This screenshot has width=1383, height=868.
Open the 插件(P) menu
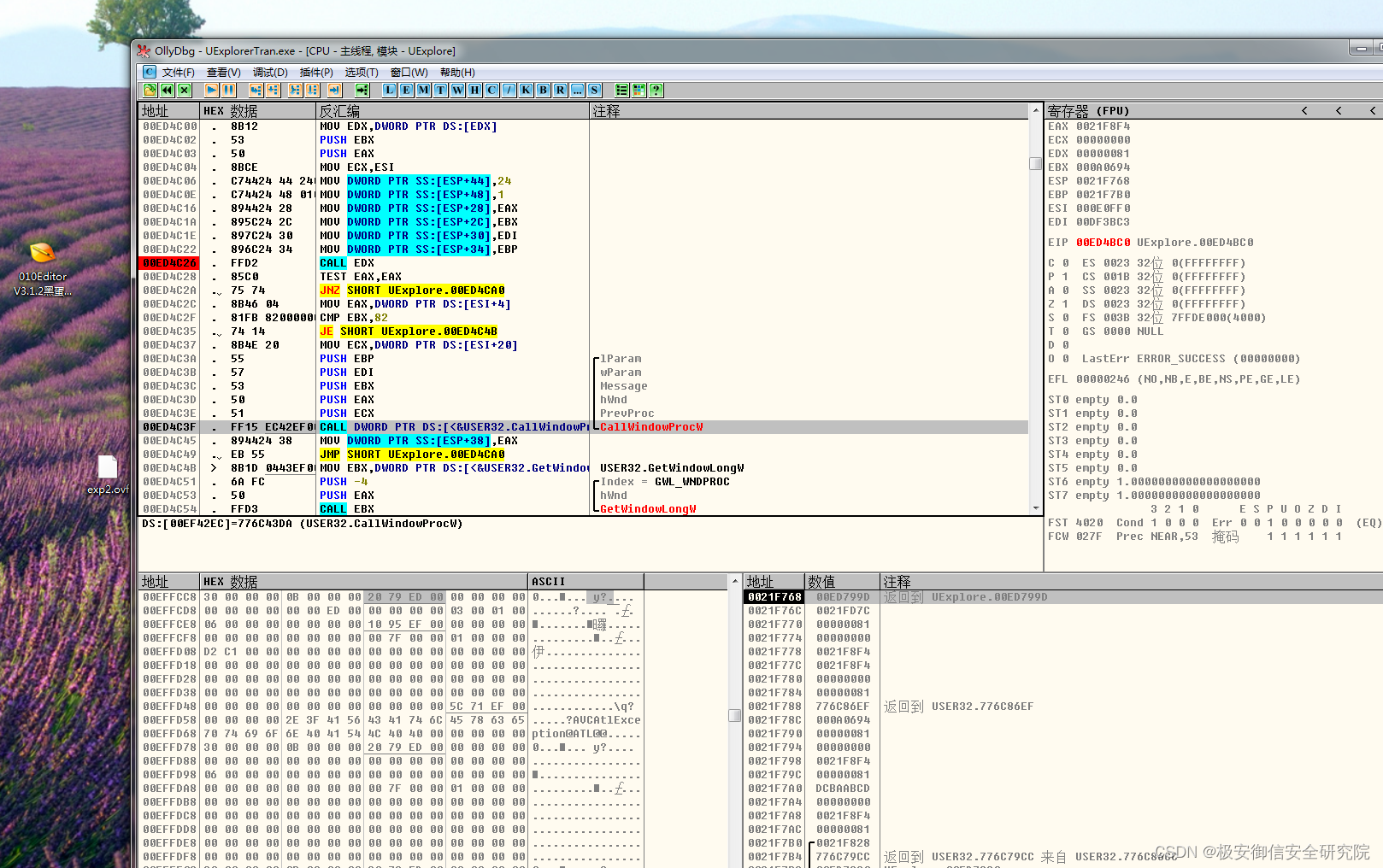tap(316, 73)
